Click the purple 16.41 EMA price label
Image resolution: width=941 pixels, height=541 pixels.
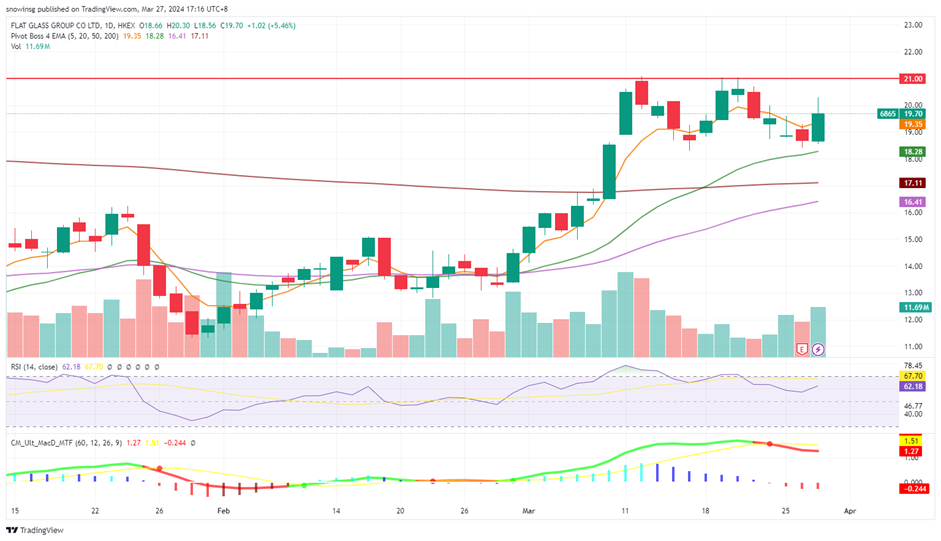(913, 202)
